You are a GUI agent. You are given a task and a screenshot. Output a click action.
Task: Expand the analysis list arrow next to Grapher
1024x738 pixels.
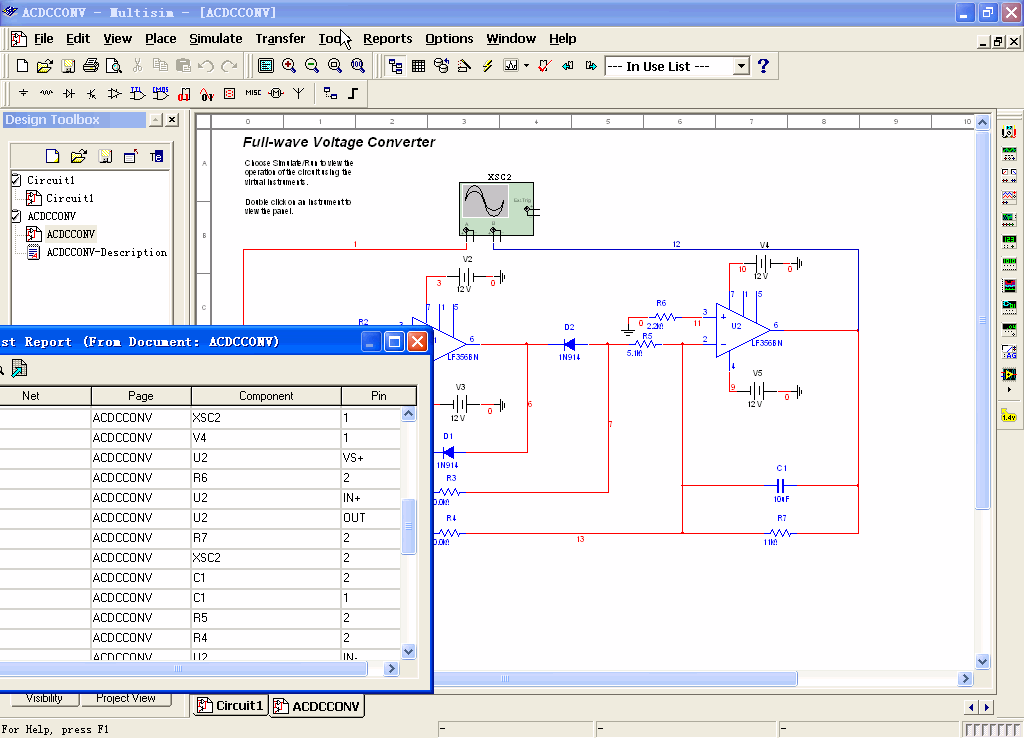coord(526,66)
